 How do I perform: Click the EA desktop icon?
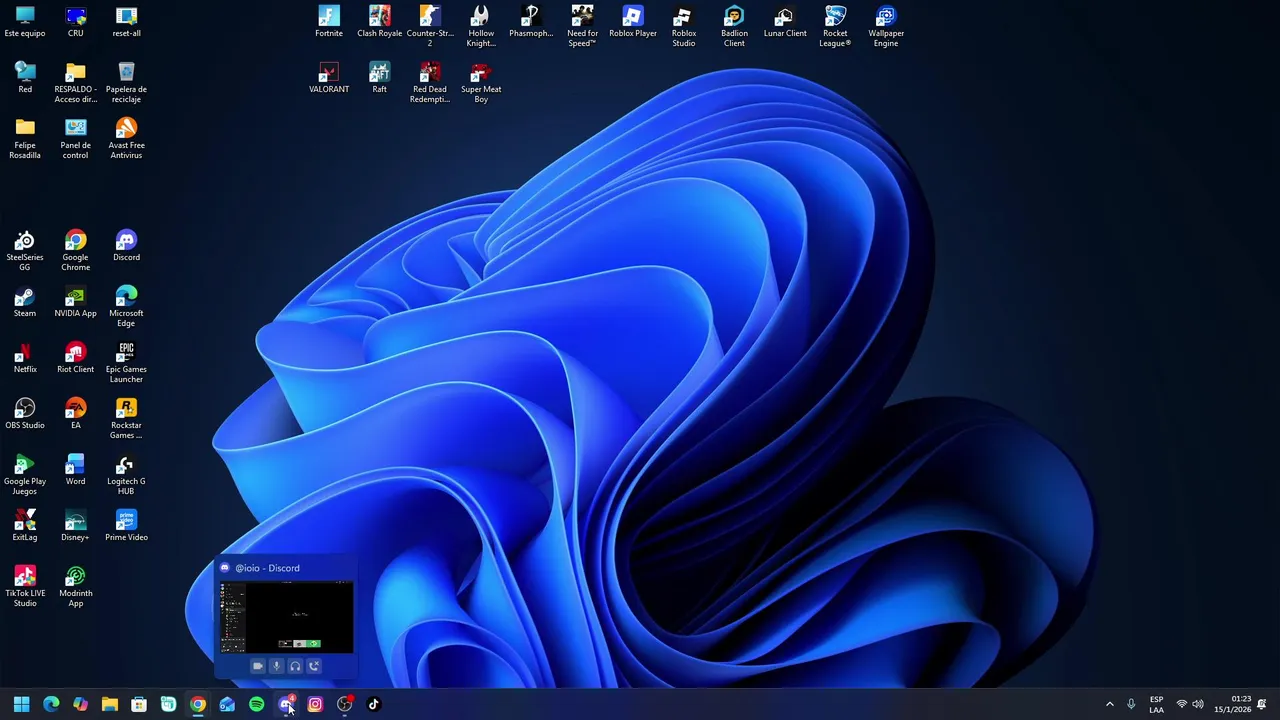coord(76,414)
